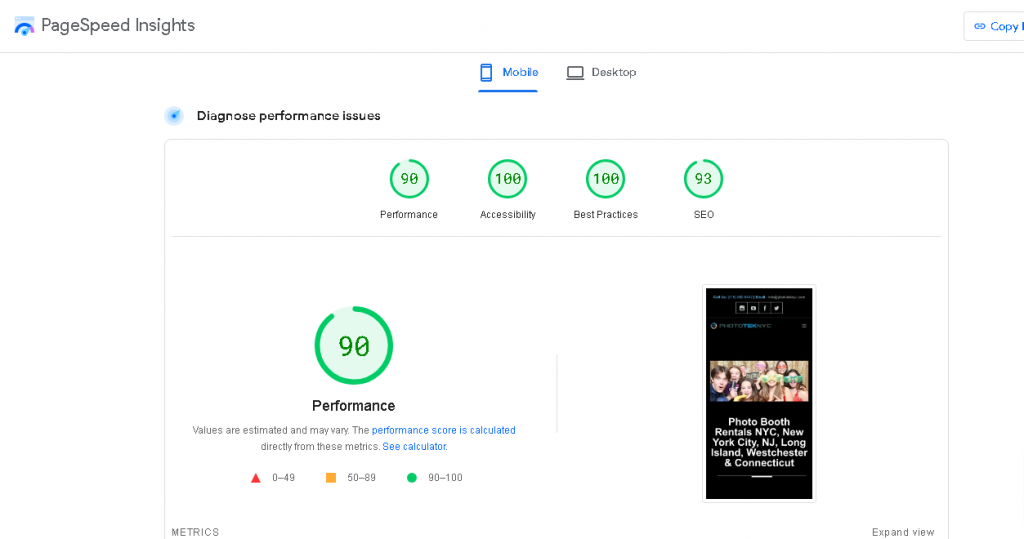Click the Performance label under small gauge
Image resolution: width=1024 pixels, height=539 pixels.
tap(409, 214)
